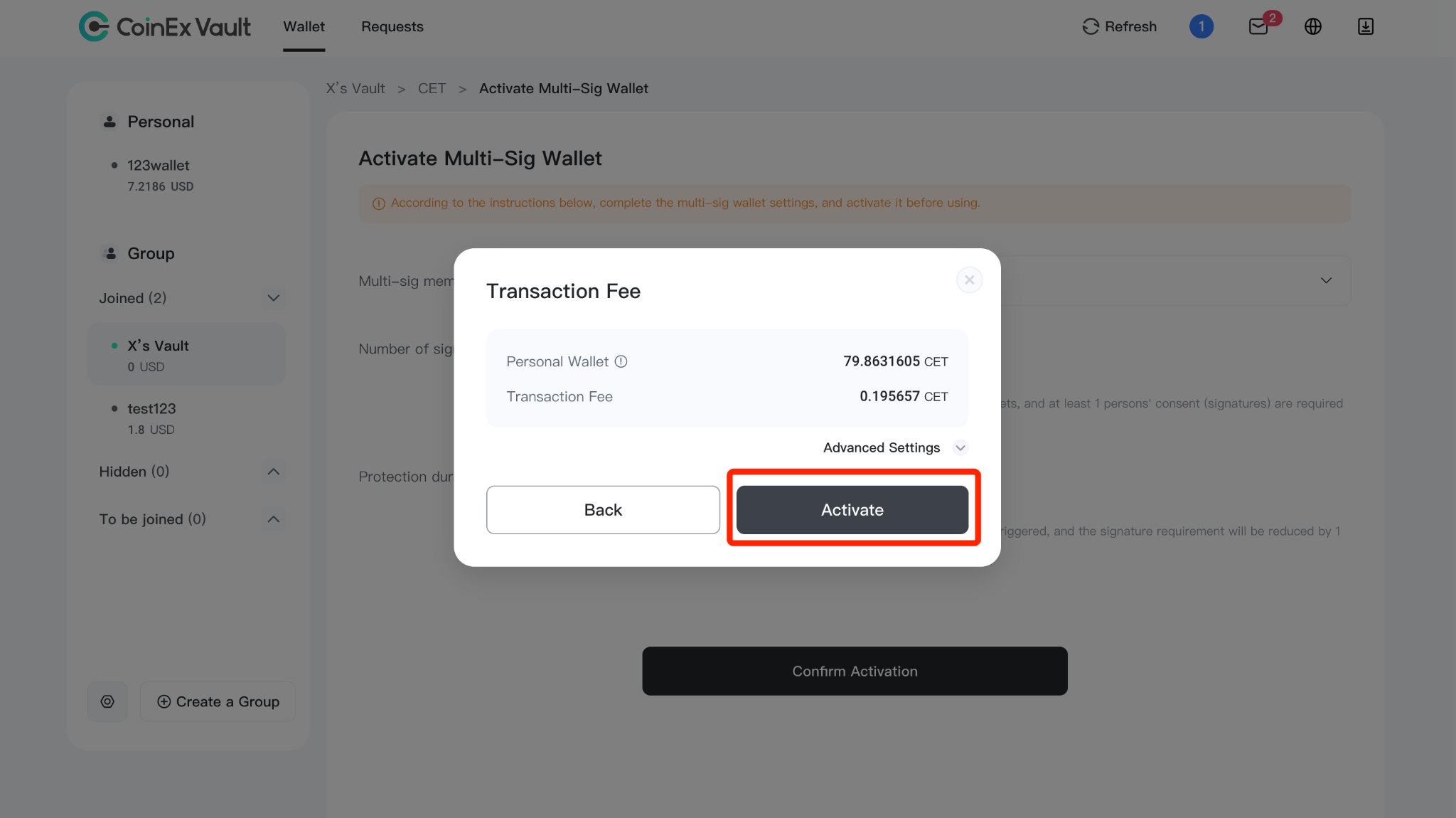Click Create a Group button
1456x818 pixels.
point(218,701)
